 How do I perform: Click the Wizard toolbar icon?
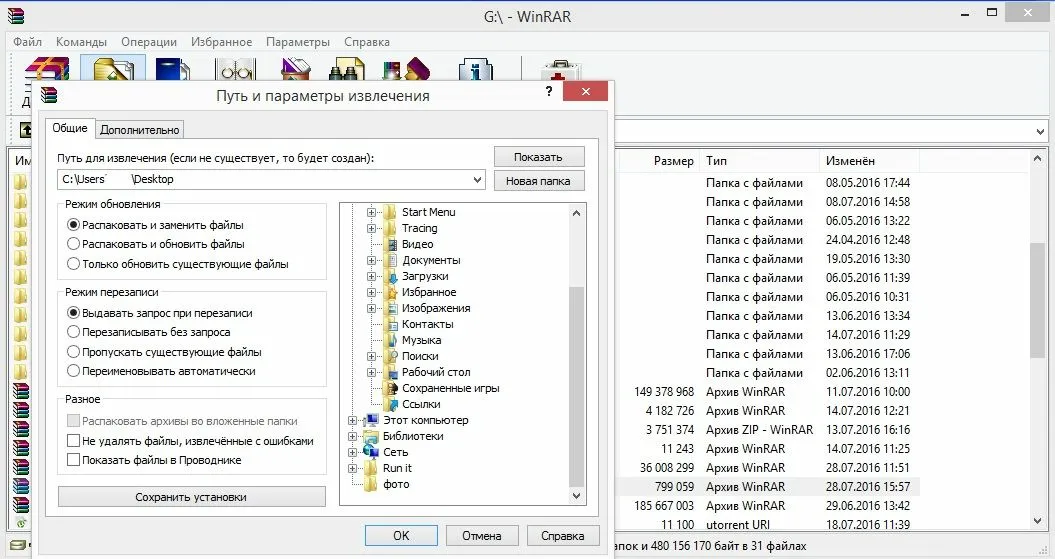click(405, 68)
